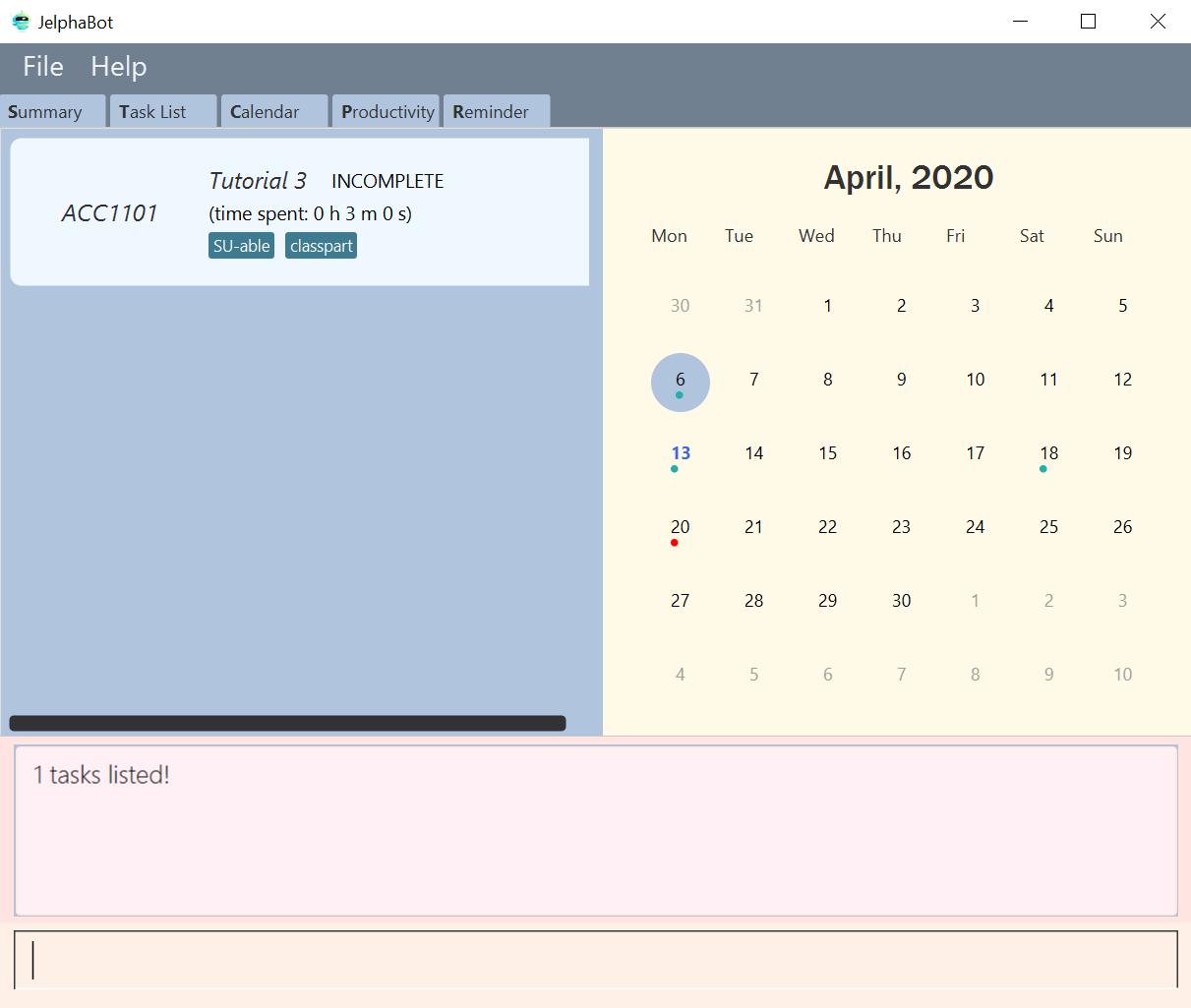Open the File menu
This screenshot has height=1008, width=1191.
(x=43, y=67)
